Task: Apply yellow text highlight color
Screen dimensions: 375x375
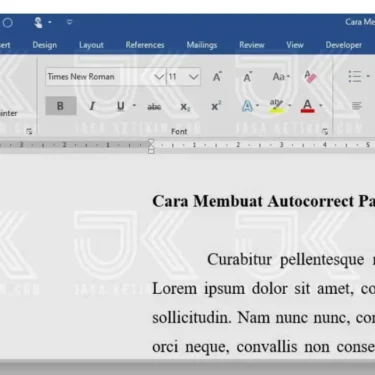Action: click(276, 106)
